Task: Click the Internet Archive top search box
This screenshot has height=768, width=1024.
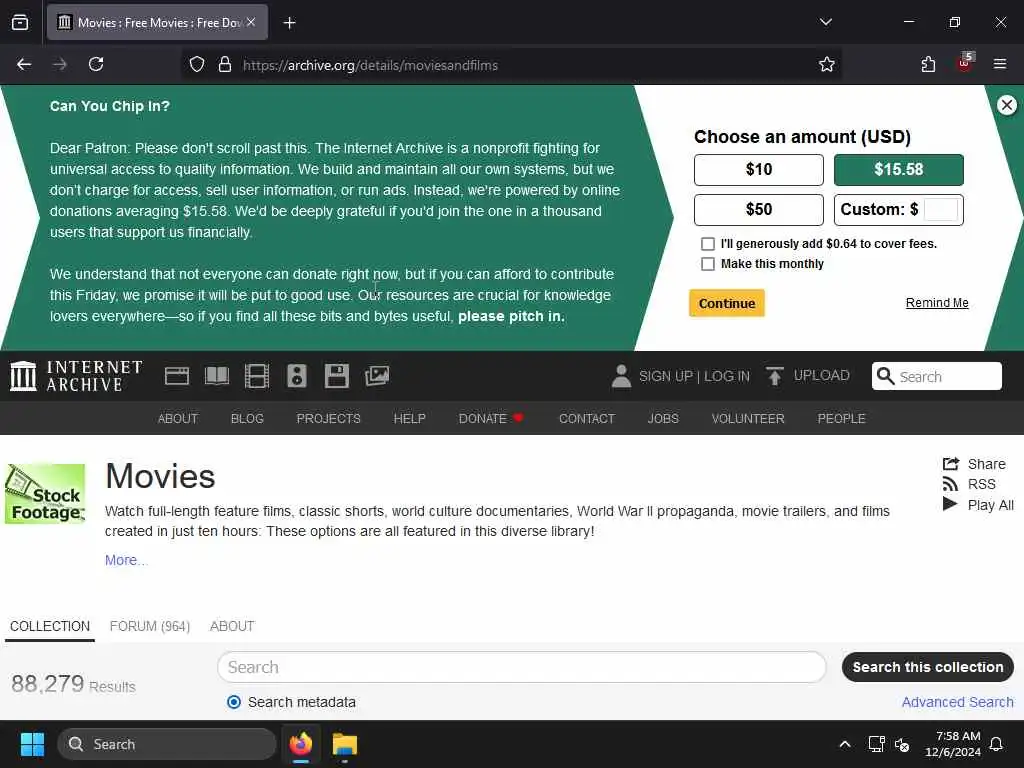Action: [936, 376]
